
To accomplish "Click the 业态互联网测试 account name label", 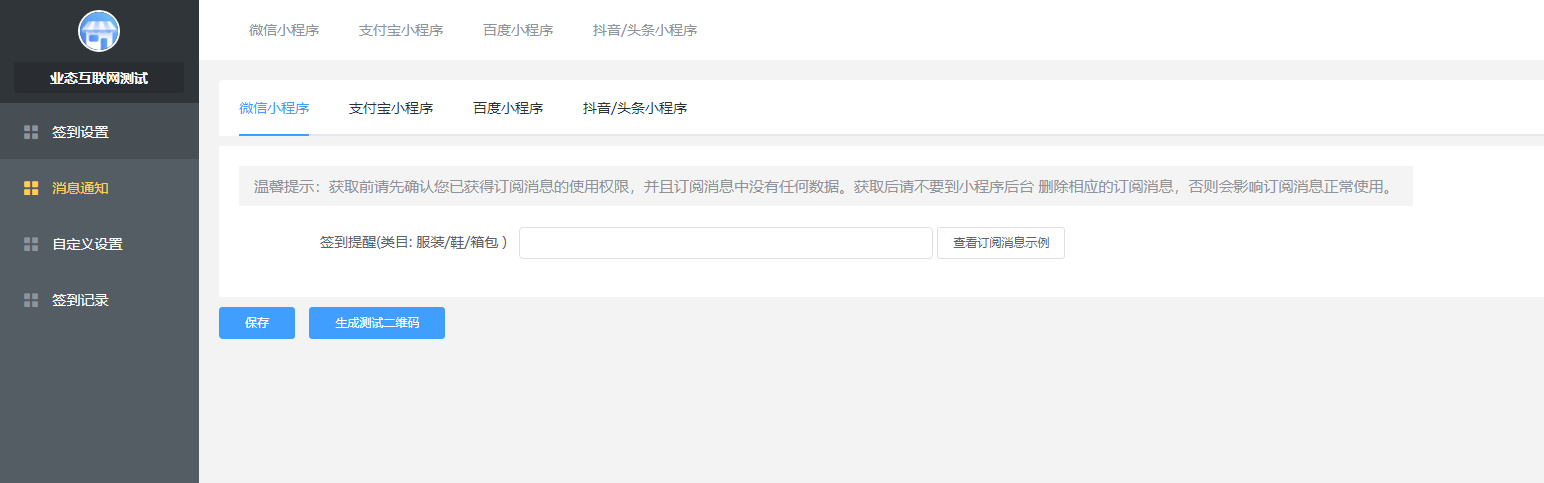I will click(99, 78).
